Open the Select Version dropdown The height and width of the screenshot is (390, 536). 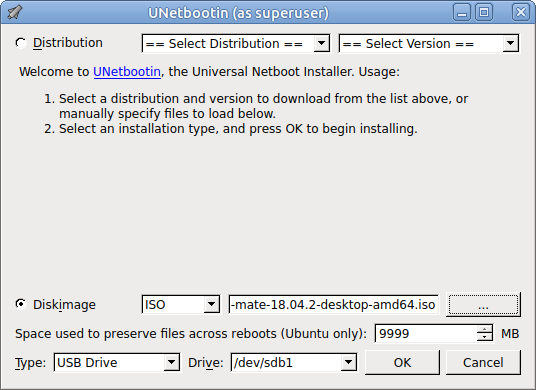(x=429, y=43)
